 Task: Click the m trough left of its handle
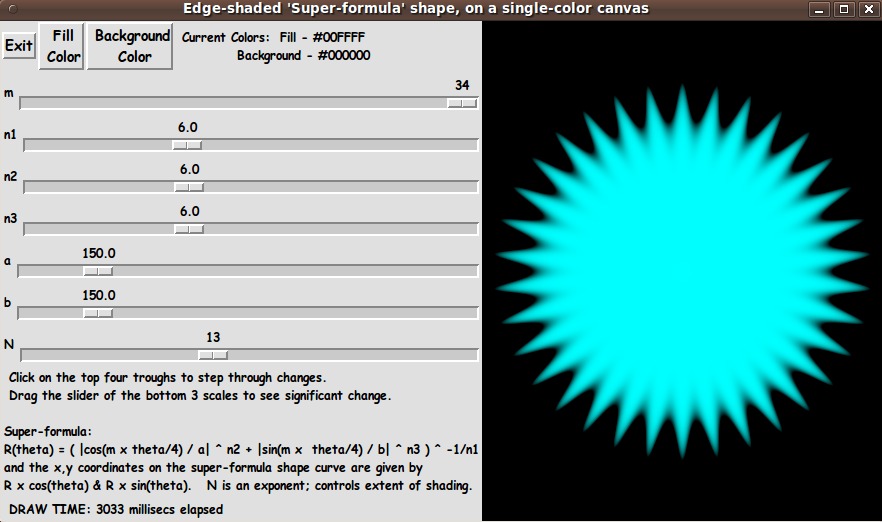point(230,103)
